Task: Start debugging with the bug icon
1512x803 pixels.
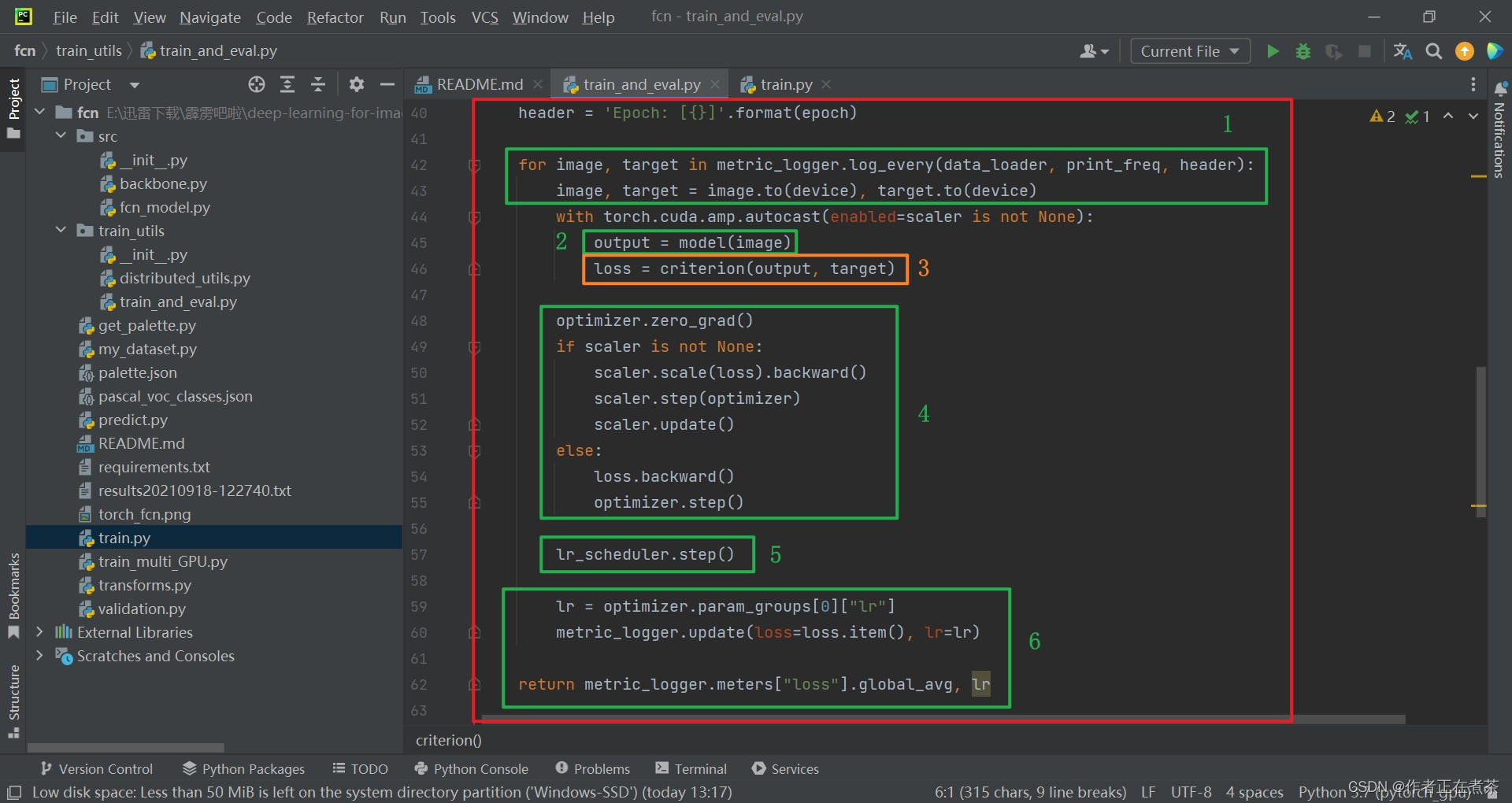Action: pos(1303,51)
